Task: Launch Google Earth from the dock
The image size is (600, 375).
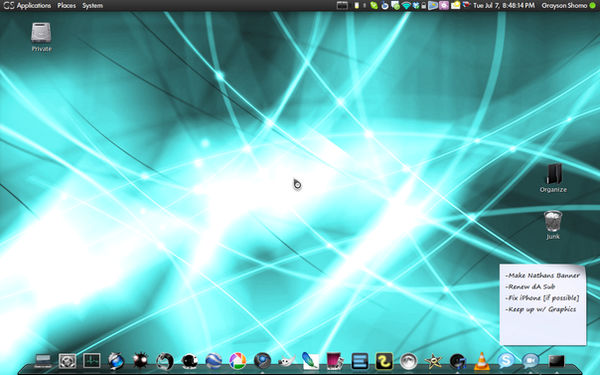Action: (214, 361)
